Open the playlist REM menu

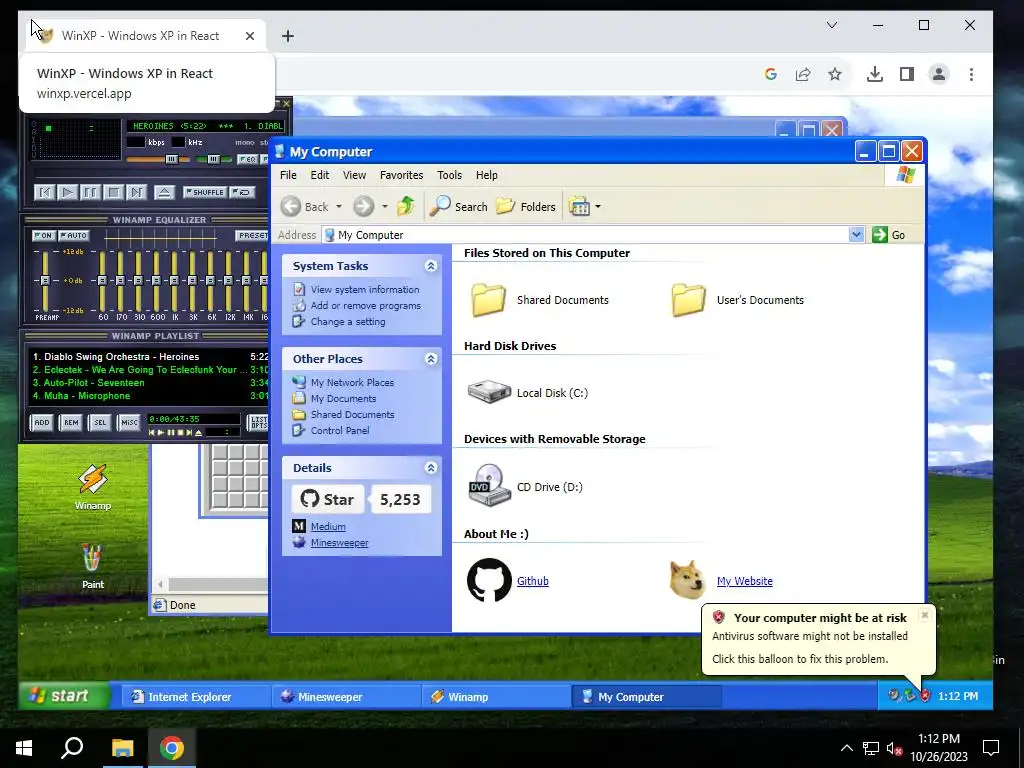click(71, 423)
